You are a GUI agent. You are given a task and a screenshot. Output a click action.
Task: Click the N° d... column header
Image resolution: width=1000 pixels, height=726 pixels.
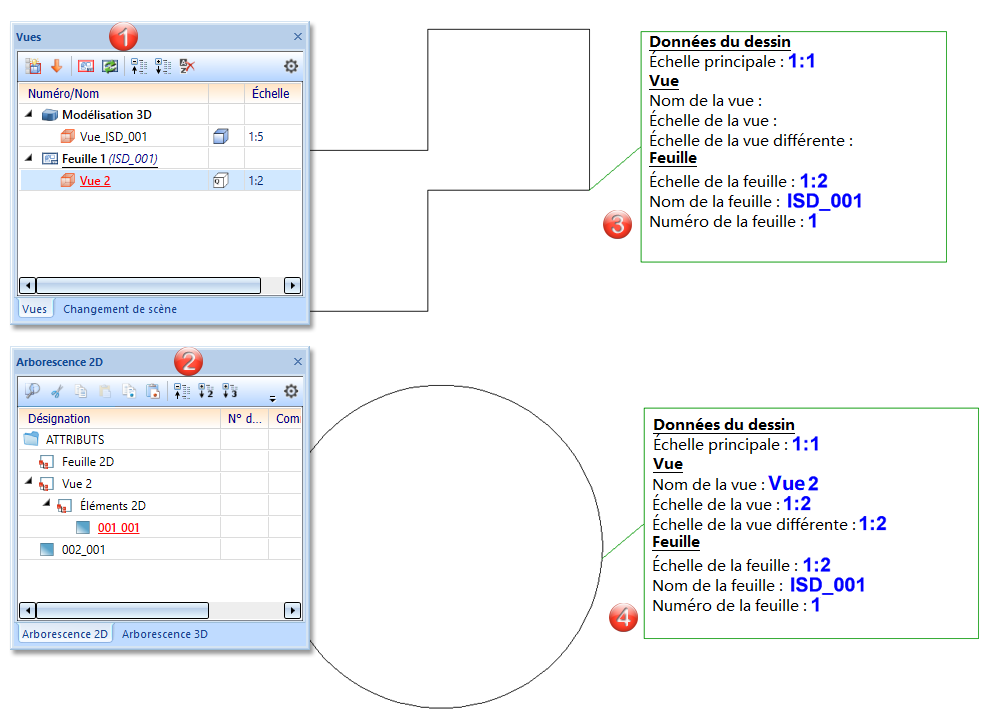pyautogui.click(x=245, y=419)
